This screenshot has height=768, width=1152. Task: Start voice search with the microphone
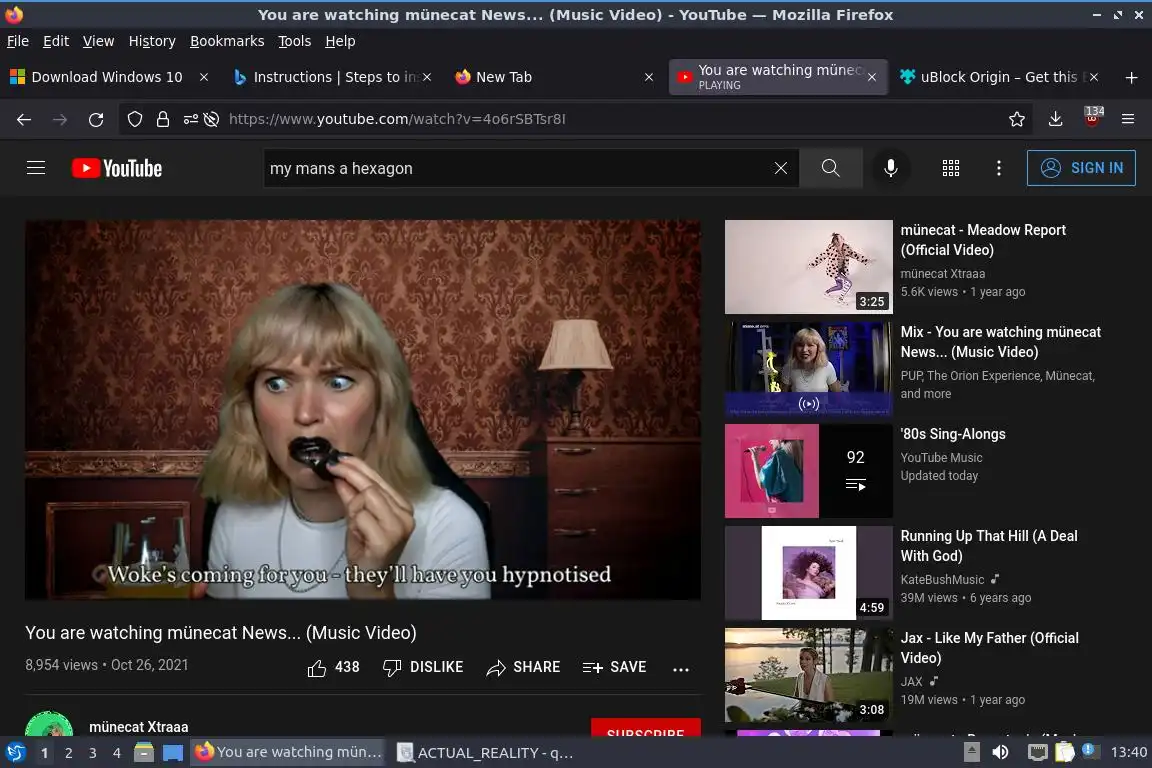[890, 168]
